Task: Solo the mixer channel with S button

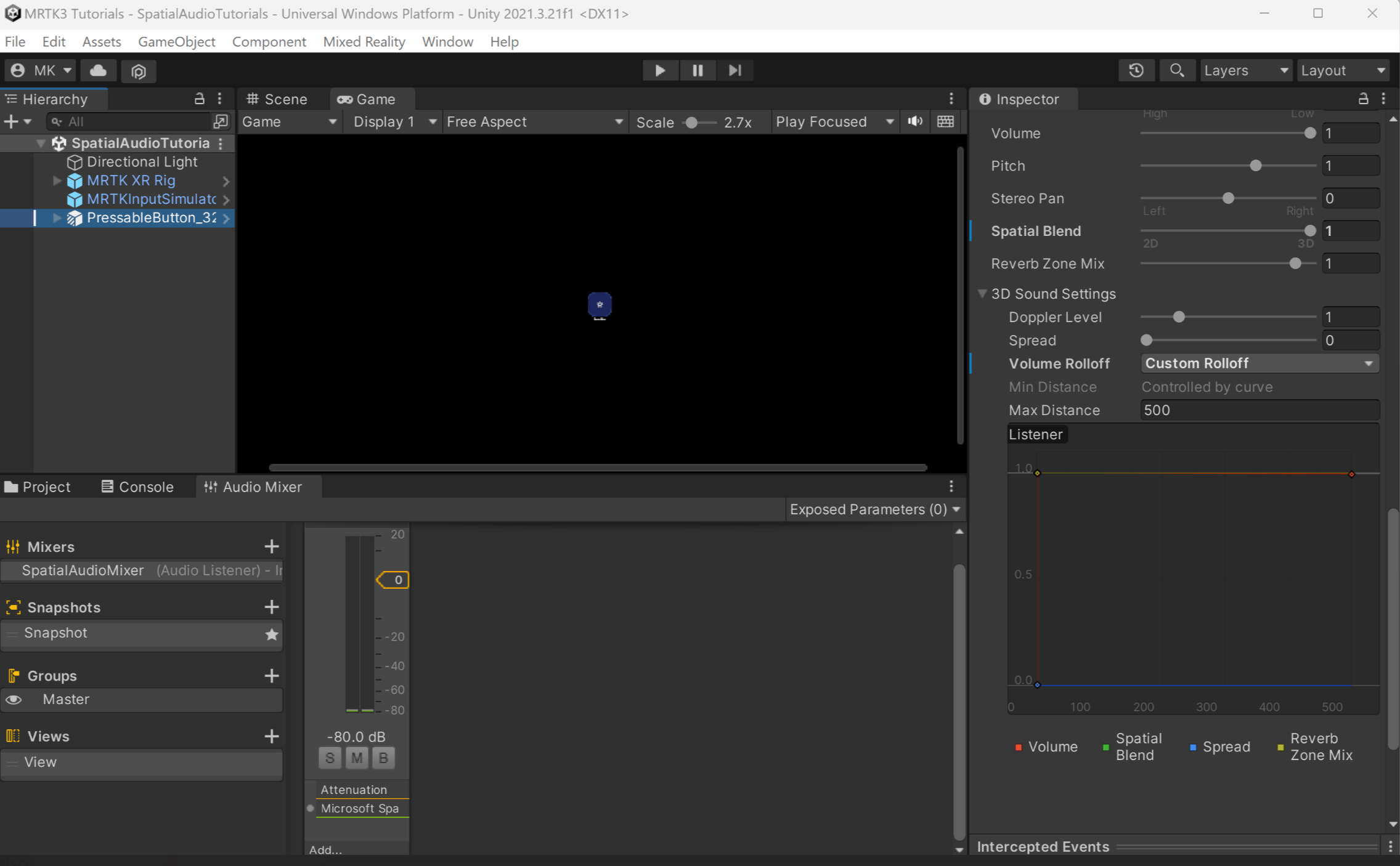Action: tap(330, 758)
